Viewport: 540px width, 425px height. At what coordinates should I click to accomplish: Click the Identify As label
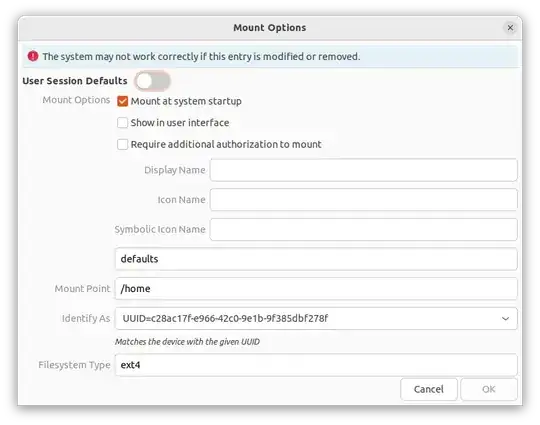pyautogui.click(x=86, y=319)
